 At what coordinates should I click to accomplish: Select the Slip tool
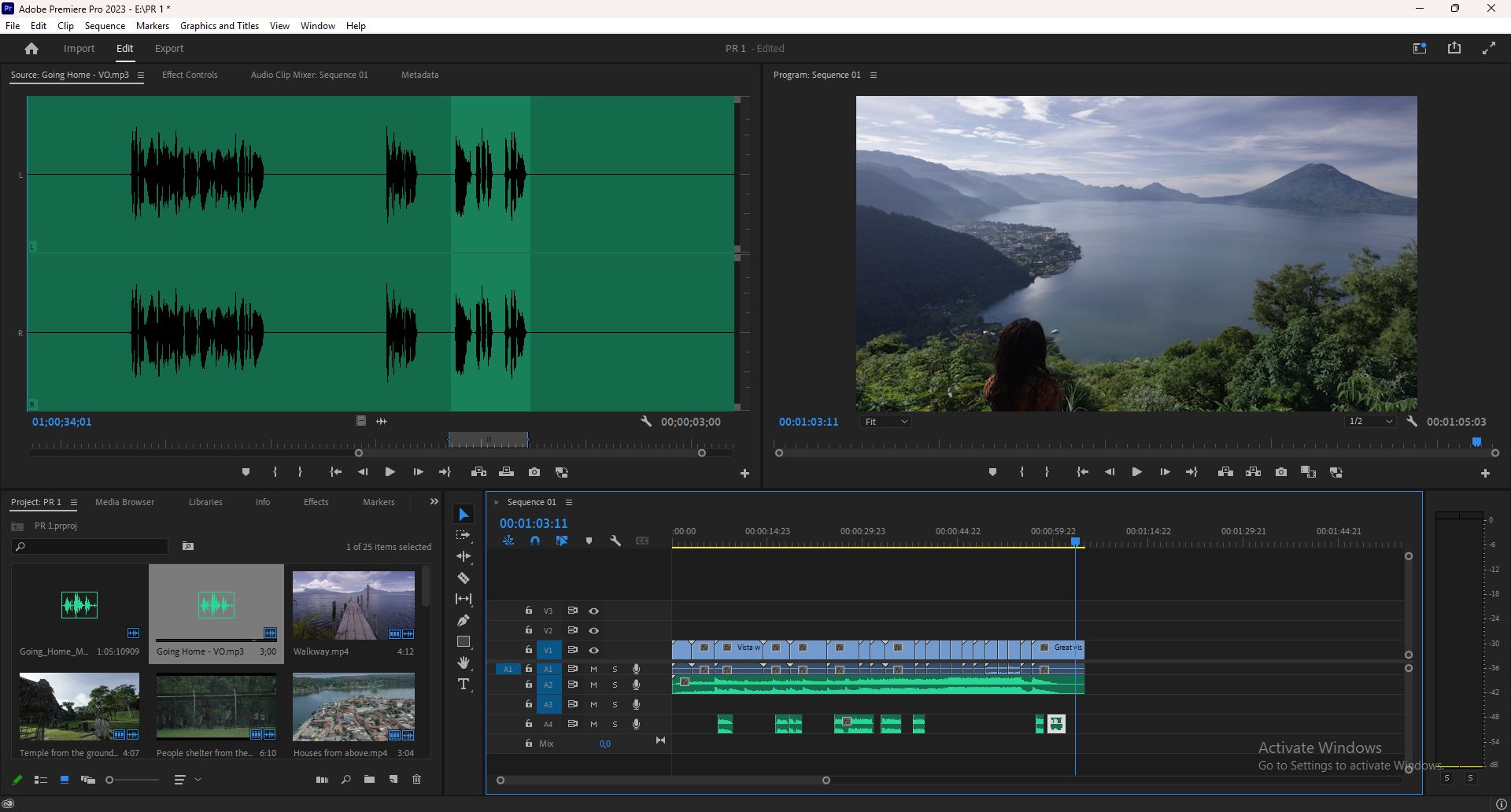(464, 599)
